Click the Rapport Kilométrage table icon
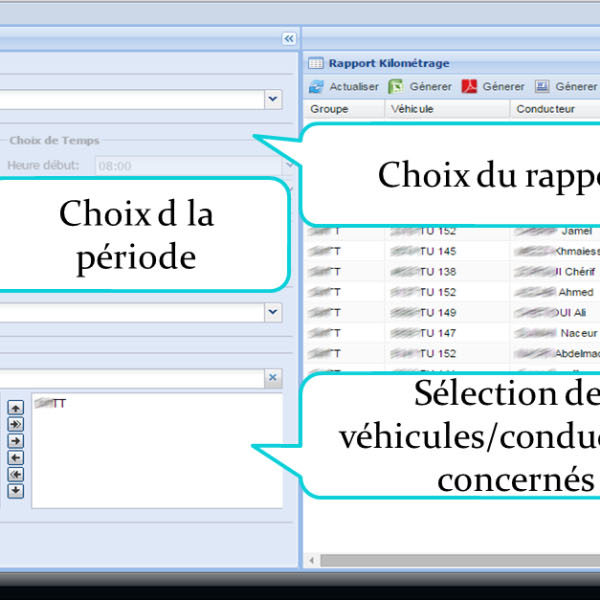Image resolution: width=600 pixels, height=600 pixels. pyautogui.click(x=315, y=63)
